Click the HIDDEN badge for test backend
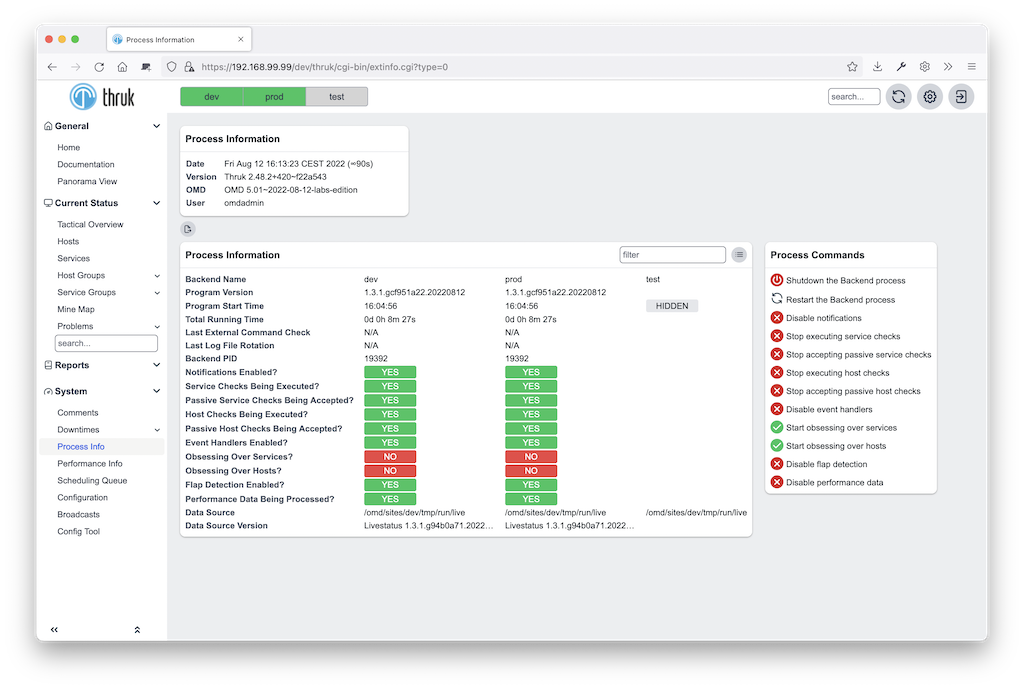The width and height of the screenshot is (1024, 689). (672, 306)
